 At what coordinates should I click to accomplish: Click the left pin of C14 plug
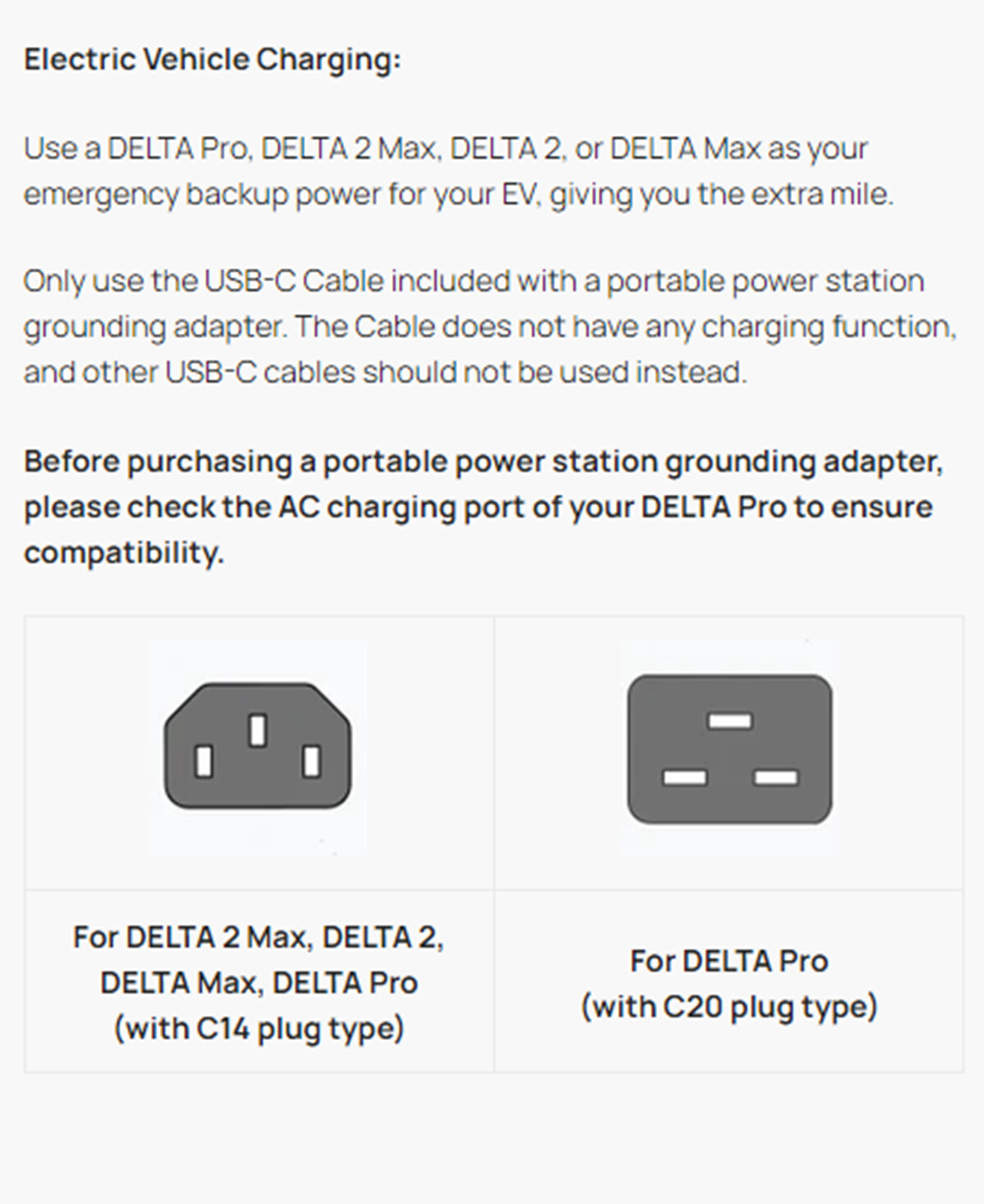[x=204, y=761]
